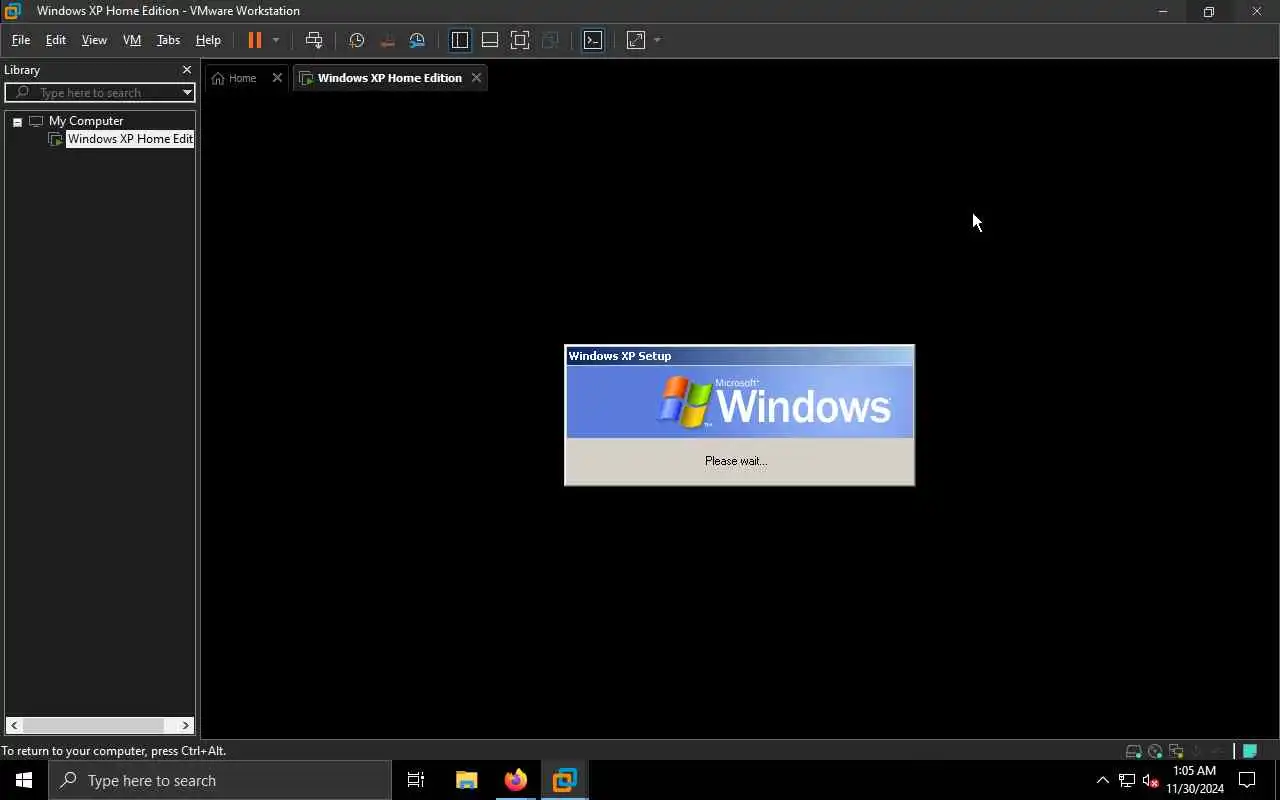This screenshot has height=800, width=1280.
Task: Click the library search field
Action: tap(100, 92)
